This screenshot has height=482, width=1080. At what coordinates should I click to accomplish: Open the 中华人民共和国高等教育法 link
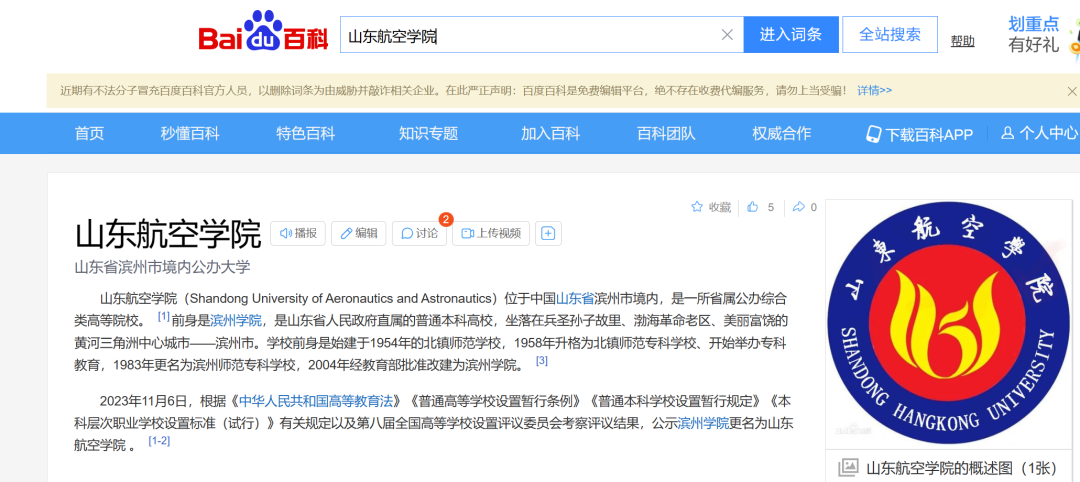316,401
